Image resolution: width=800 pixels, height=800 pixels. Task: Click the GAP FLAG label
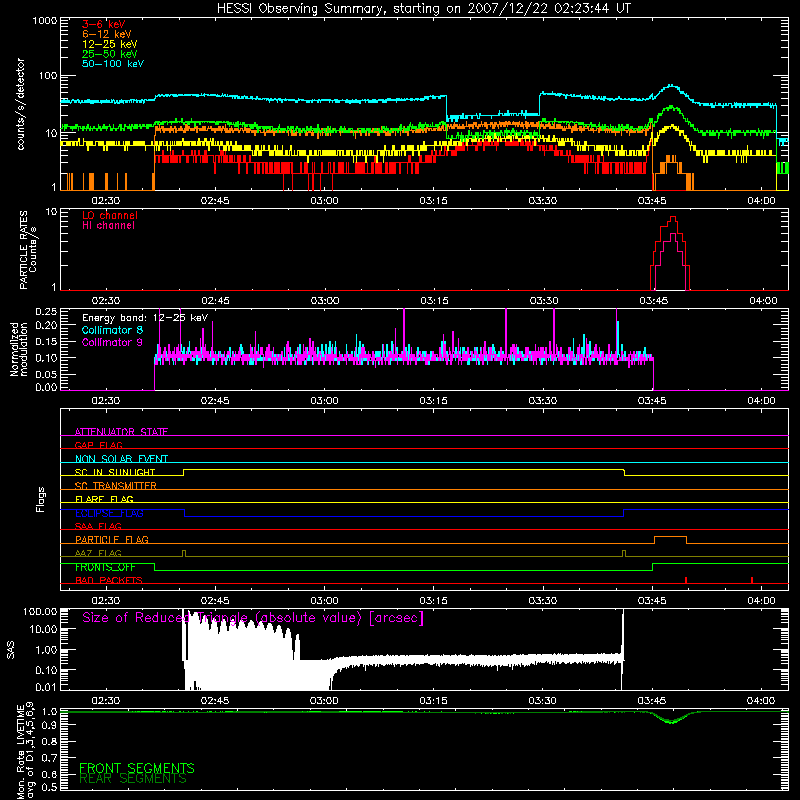[x=98, y=445]
